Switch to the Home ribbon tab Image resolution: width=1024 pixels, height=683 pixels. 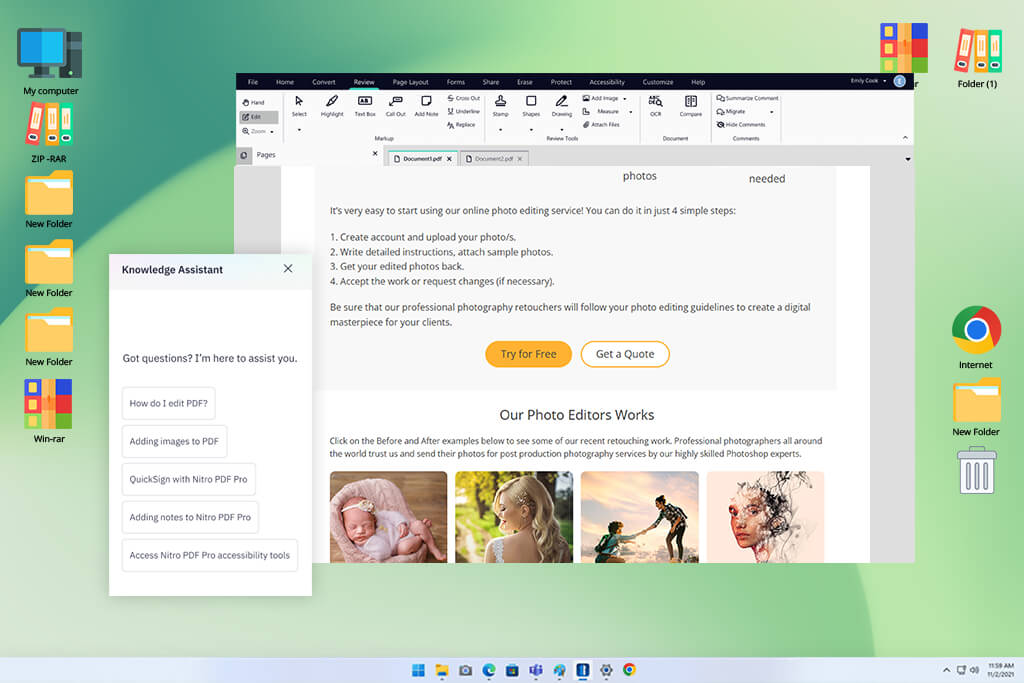[285, 82]
